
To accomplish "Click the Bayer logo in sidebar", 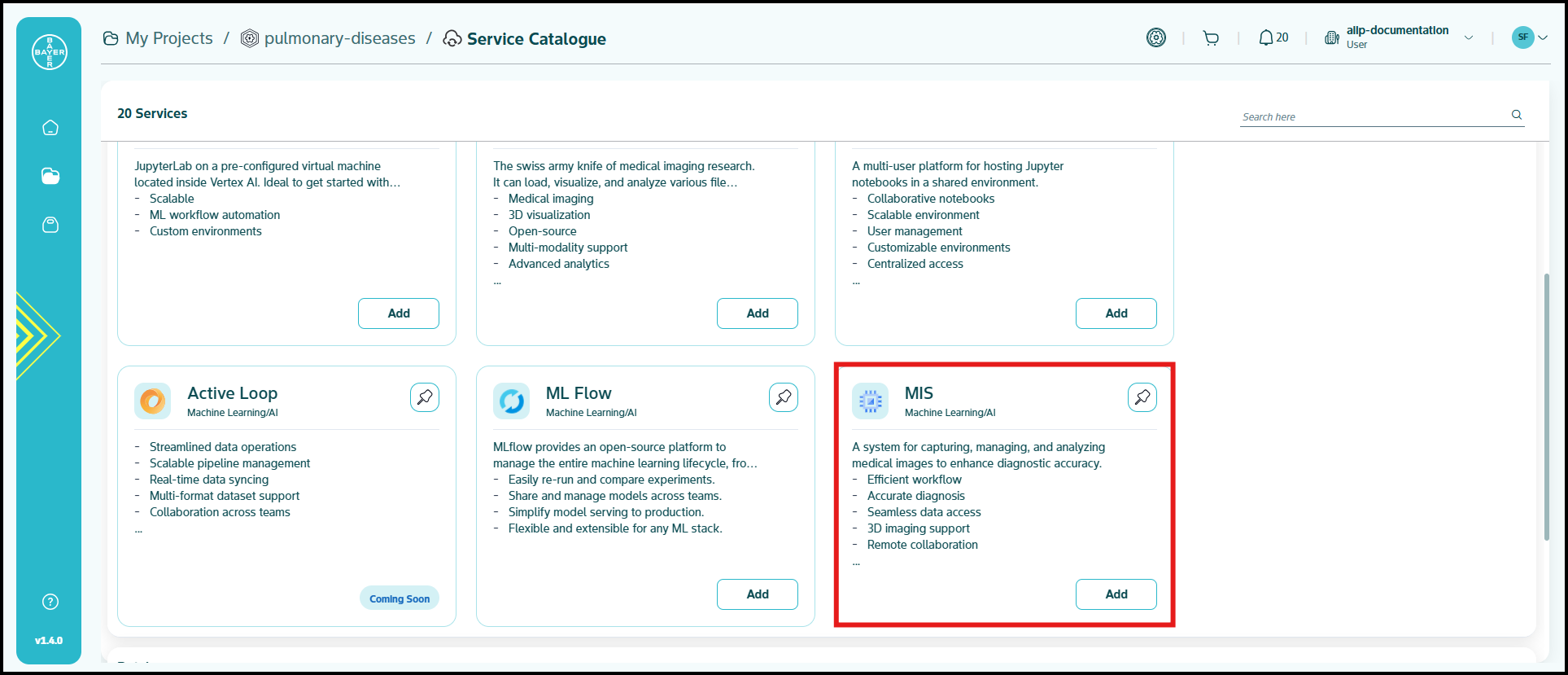I will coord(49,52).
